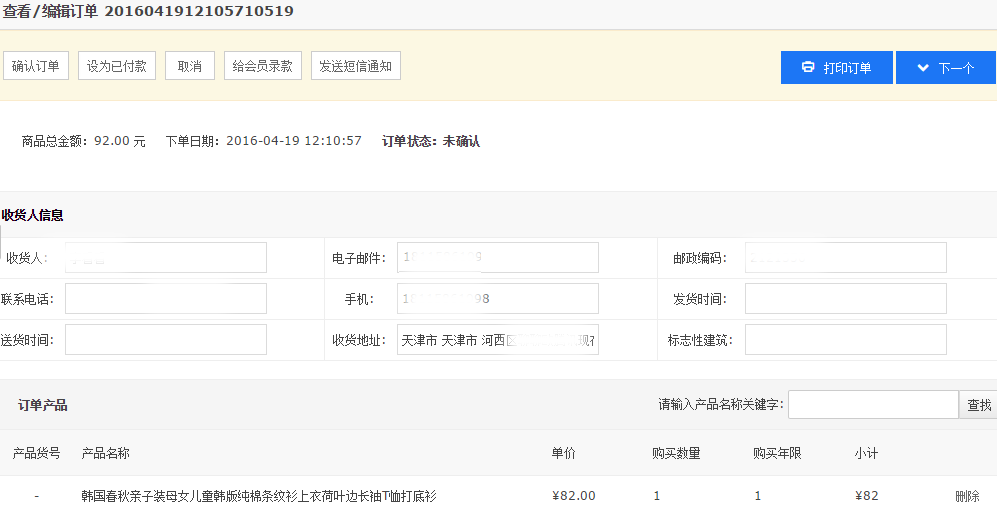Click the 发货时间 input field
This screenshot has height=509, width=997.
click(x=845, y=299)
